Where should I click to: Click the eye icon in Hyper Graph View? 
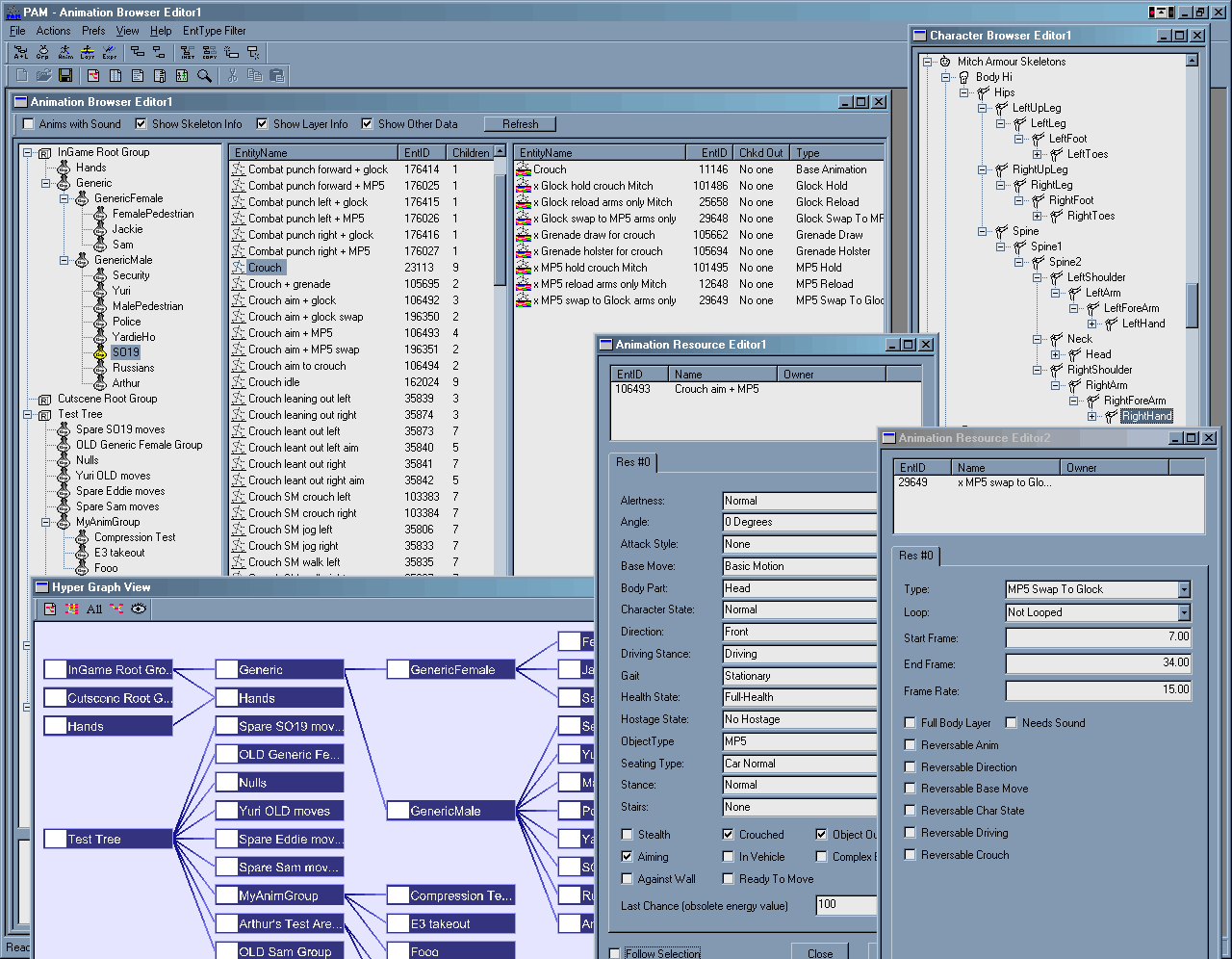pyautogui.click(x=139, y=609)
